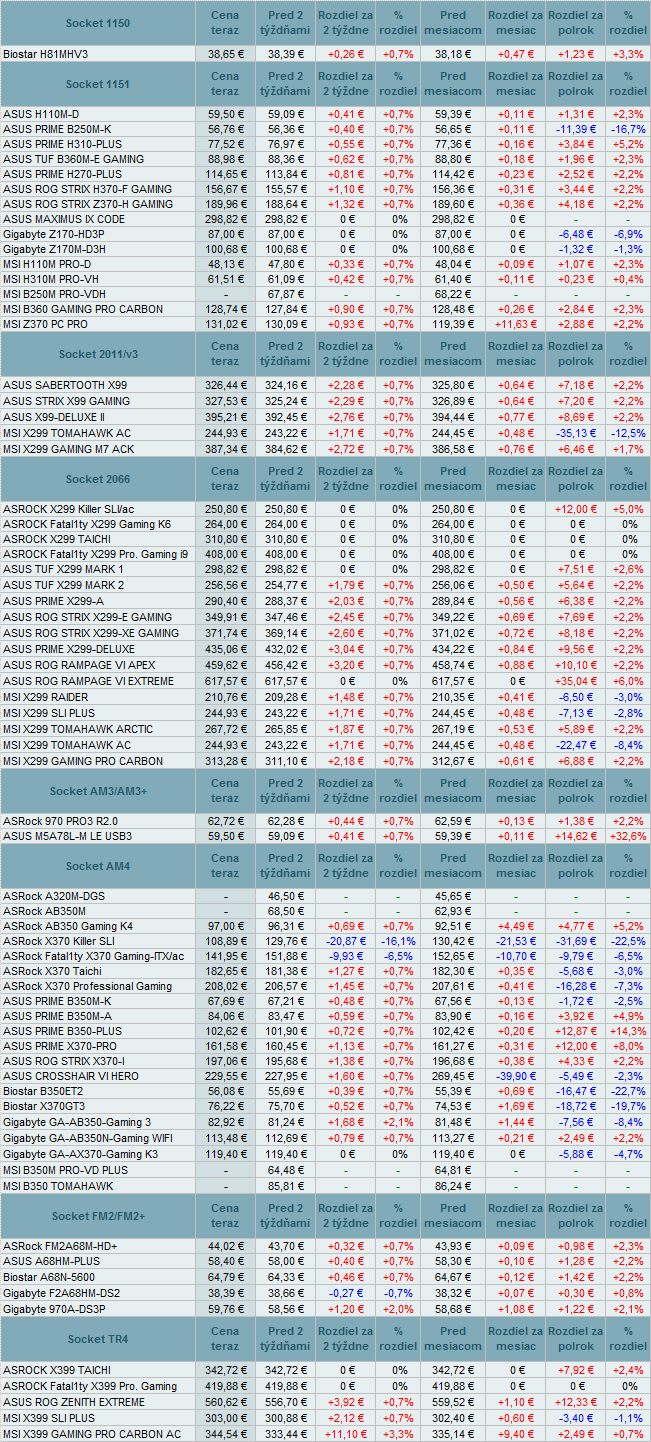
Task: Click ASUS PRIME B250M-K product name
Action: [x=57, y=129]
